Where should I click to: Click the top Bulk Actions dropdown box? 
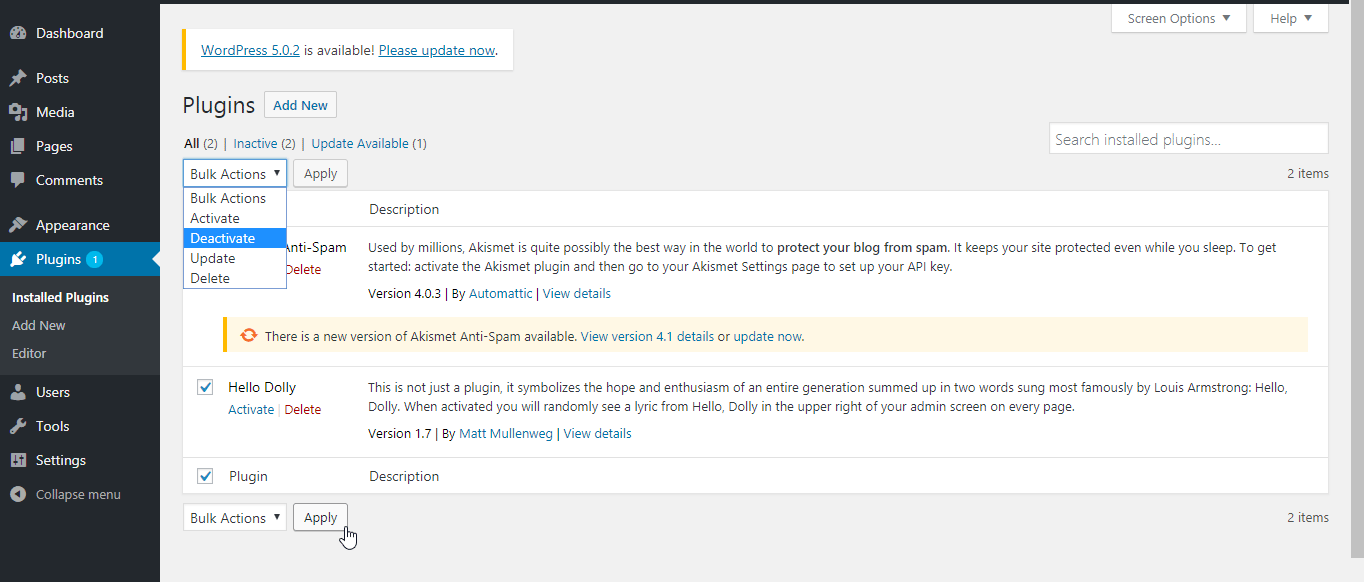(x=235, y=173)
